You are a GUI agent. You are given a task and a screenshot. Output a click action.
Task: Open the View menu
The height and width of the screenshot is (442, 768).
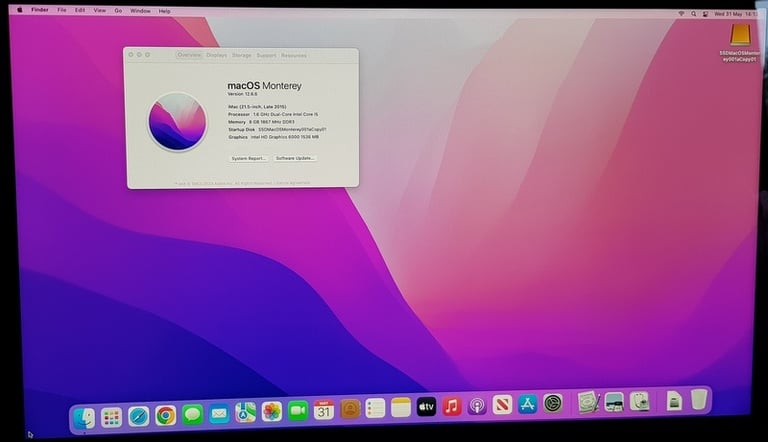(99, 10)
